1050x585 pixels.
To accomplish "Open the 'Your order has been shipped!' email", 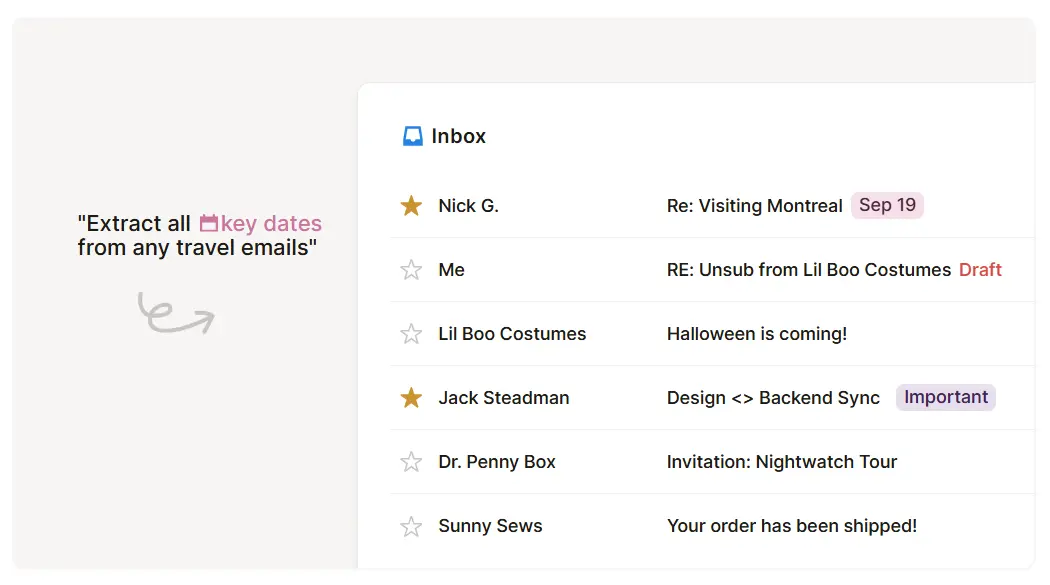I will click(x=792, y=525).
